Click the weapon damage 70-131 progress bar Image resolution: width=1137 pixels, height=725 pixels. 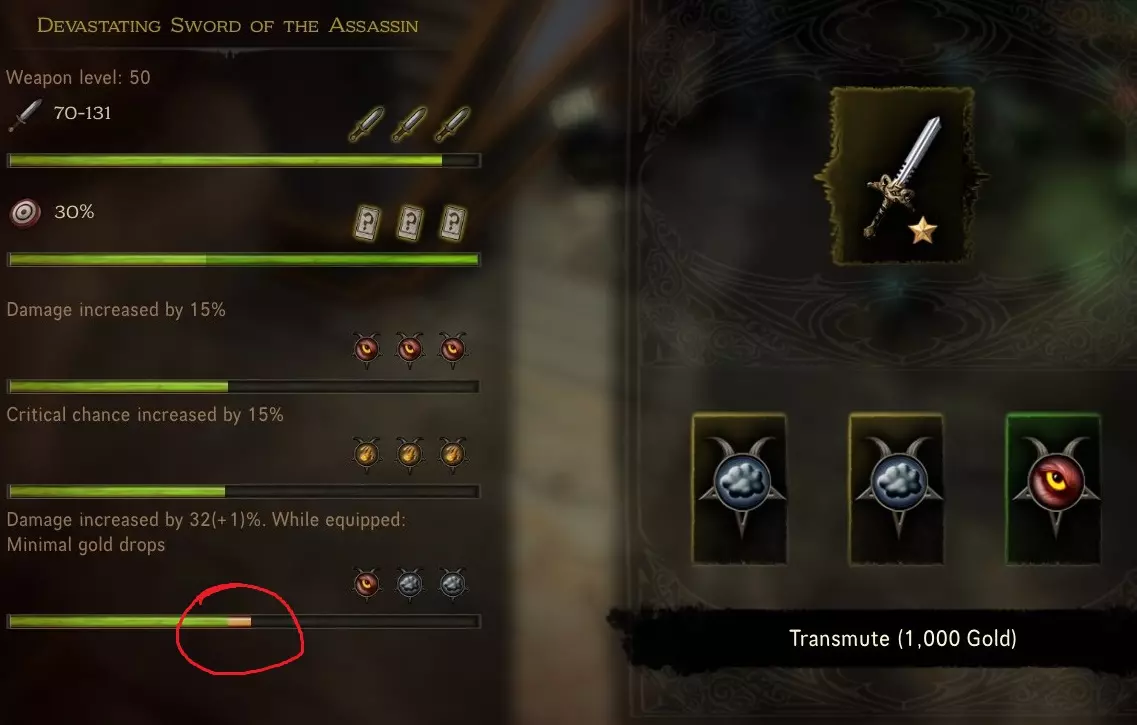pyautogui.click(x=244, y=160)
